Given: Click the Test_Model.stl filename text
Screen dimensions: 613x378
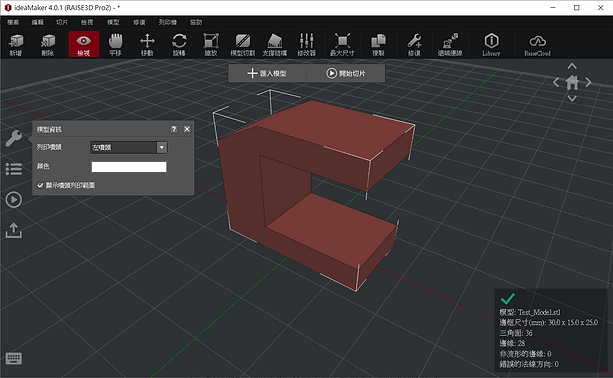Looking at the screenshot, I should pos(539,312).
